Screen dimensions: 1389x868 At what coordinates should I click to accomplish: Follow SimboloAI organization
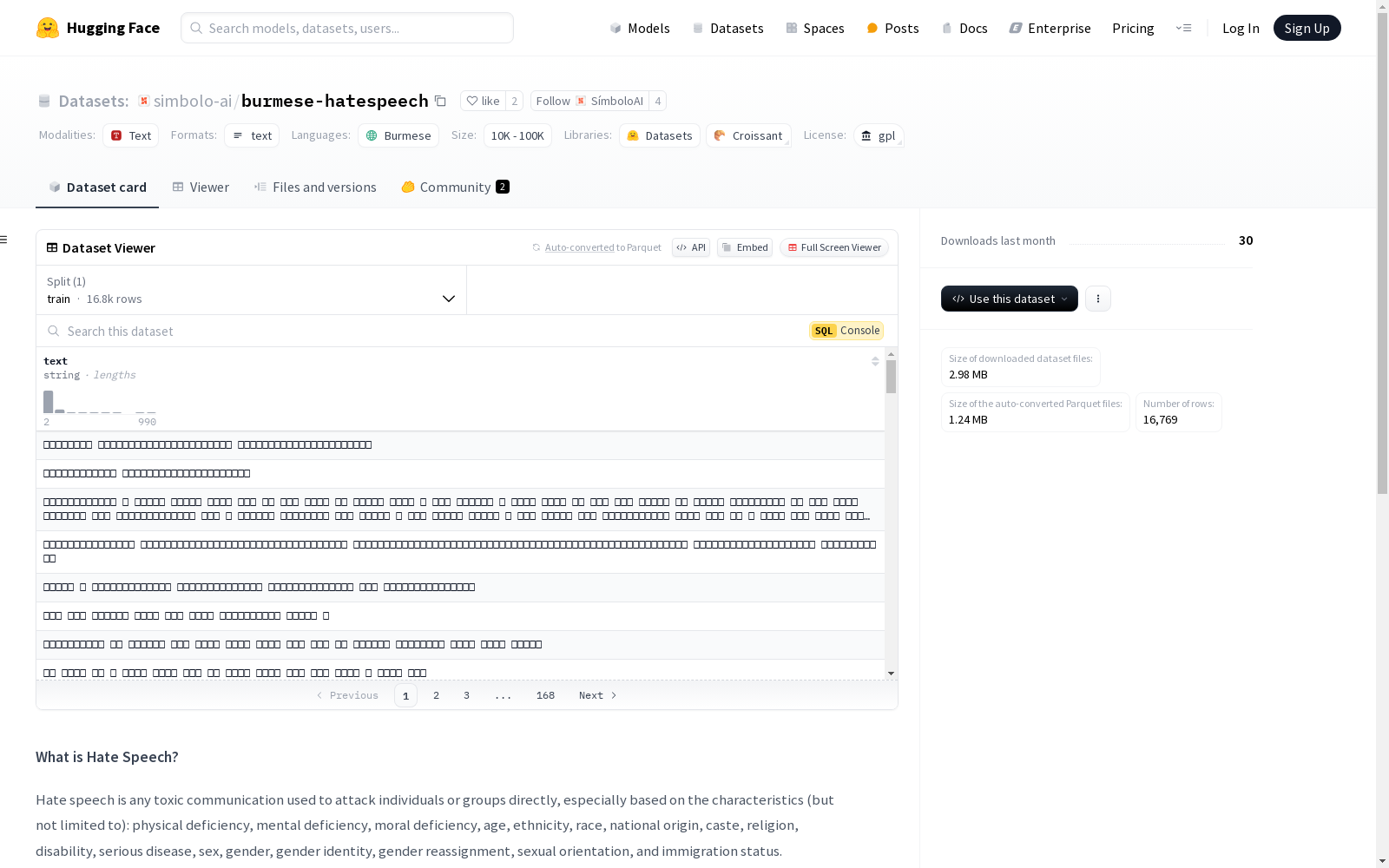click(589, 101)
